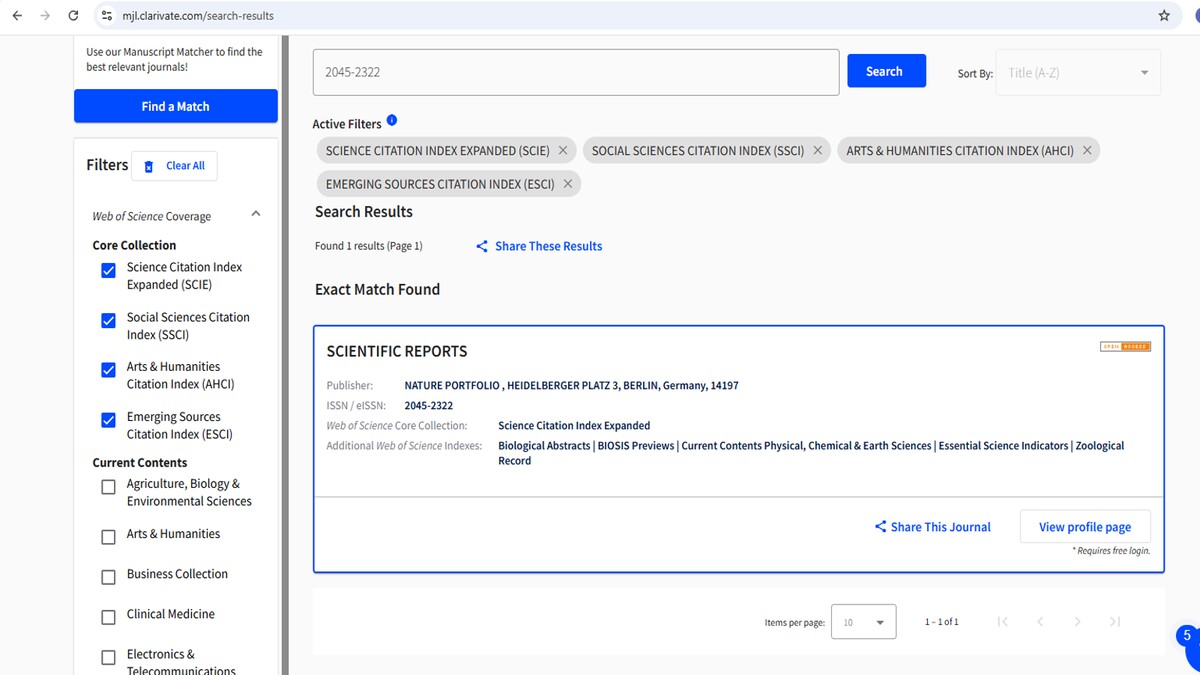Click the View profile page button
1200x675 pixels.
(1085, 527)
